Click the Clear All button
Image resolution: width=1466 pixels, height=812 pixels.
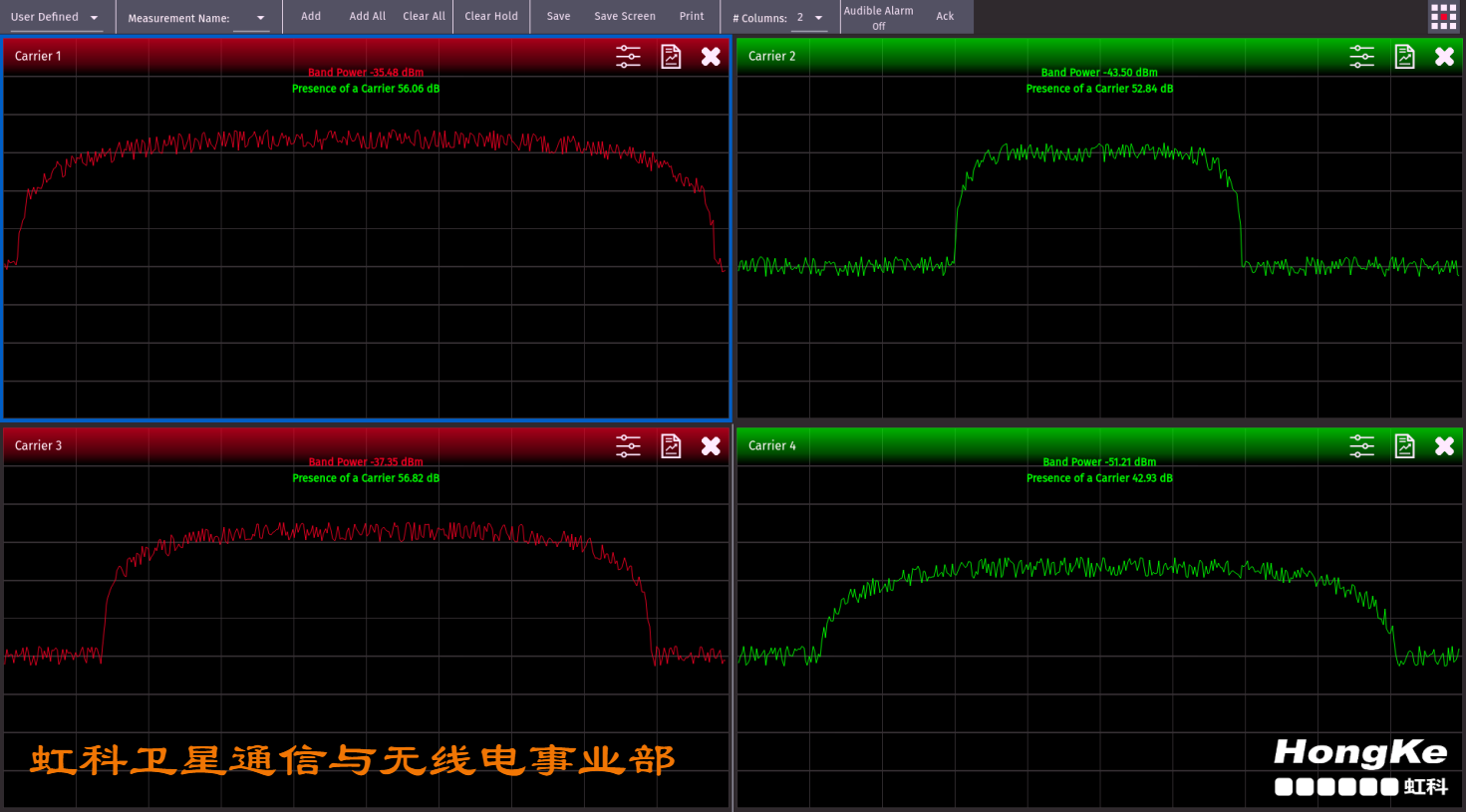pos(424,16)
